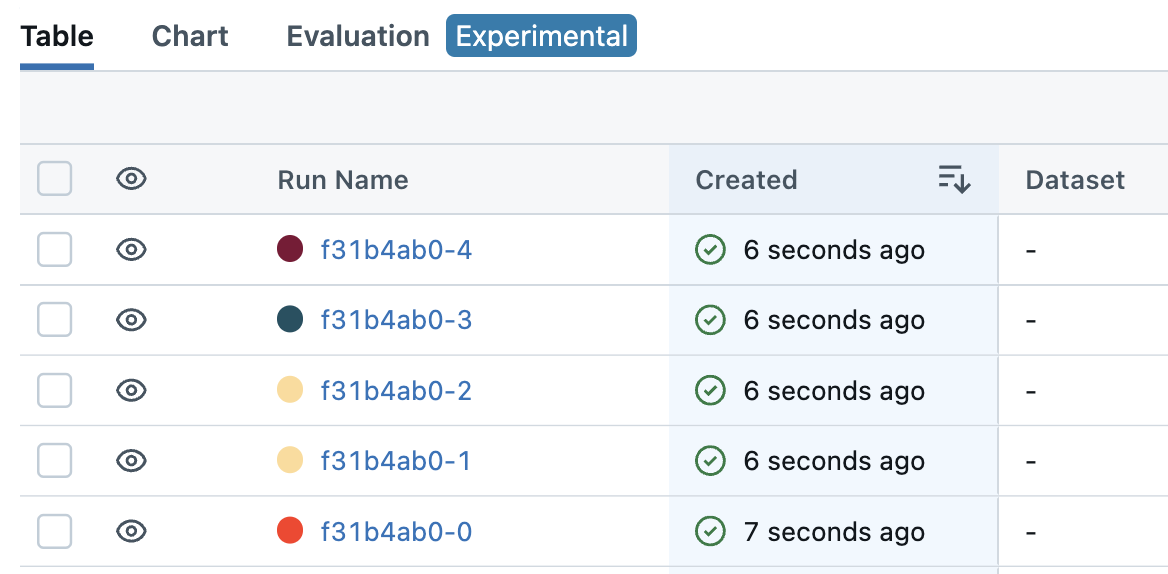
Task: Click "7 seconds ago" in f31b4ab0-0 row
Action: [834, 532]
